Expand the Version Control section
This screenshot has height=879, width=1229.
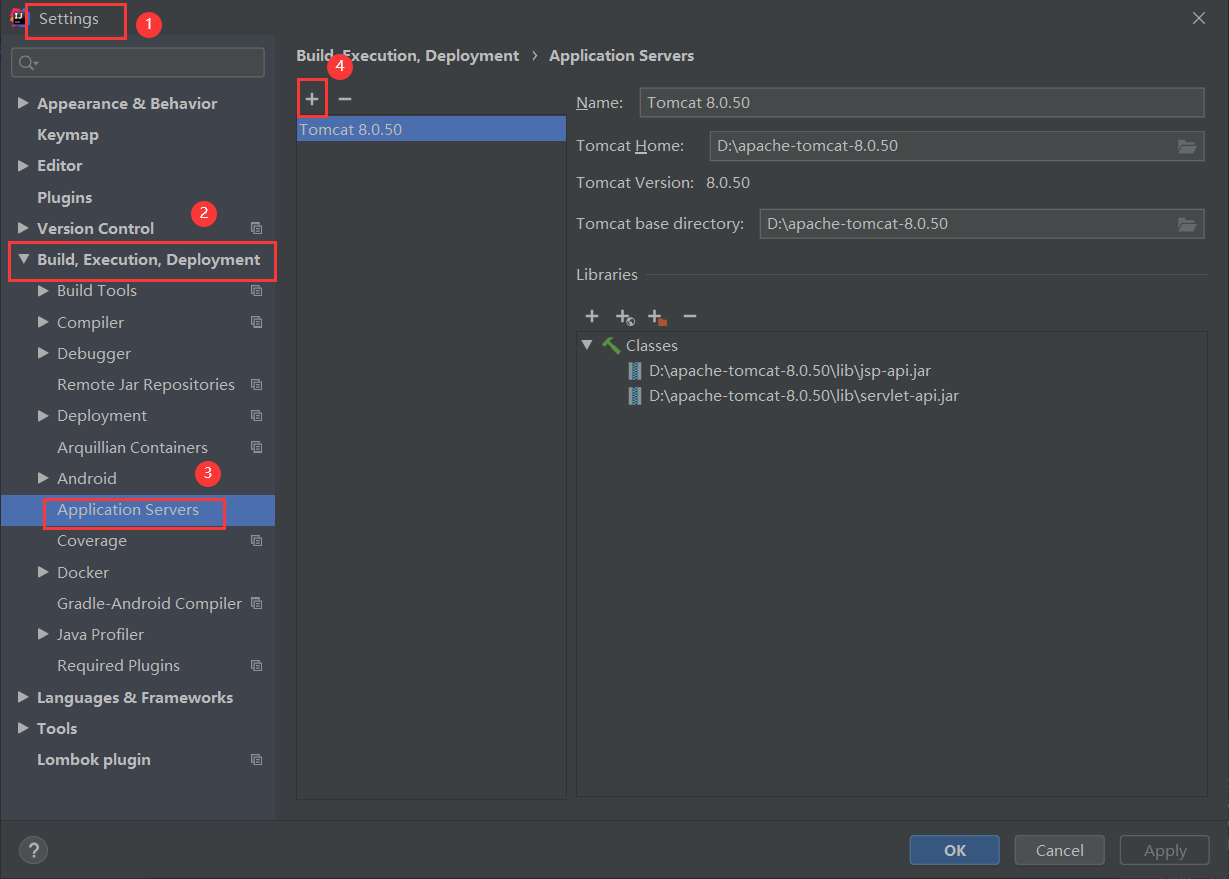pos(23,228)
